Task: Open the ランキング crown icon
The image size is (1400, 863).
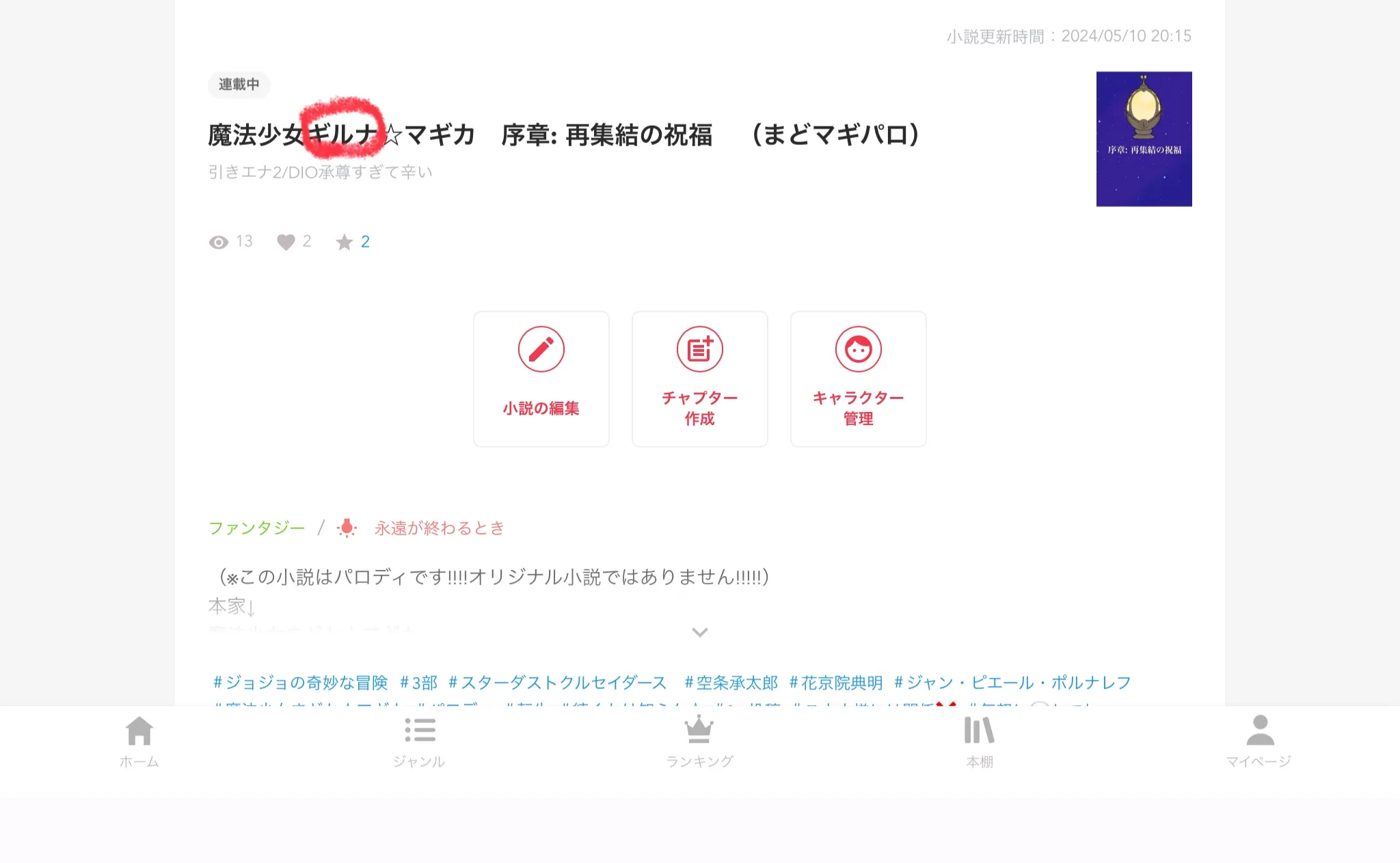Action: click(x=699, y=730)
